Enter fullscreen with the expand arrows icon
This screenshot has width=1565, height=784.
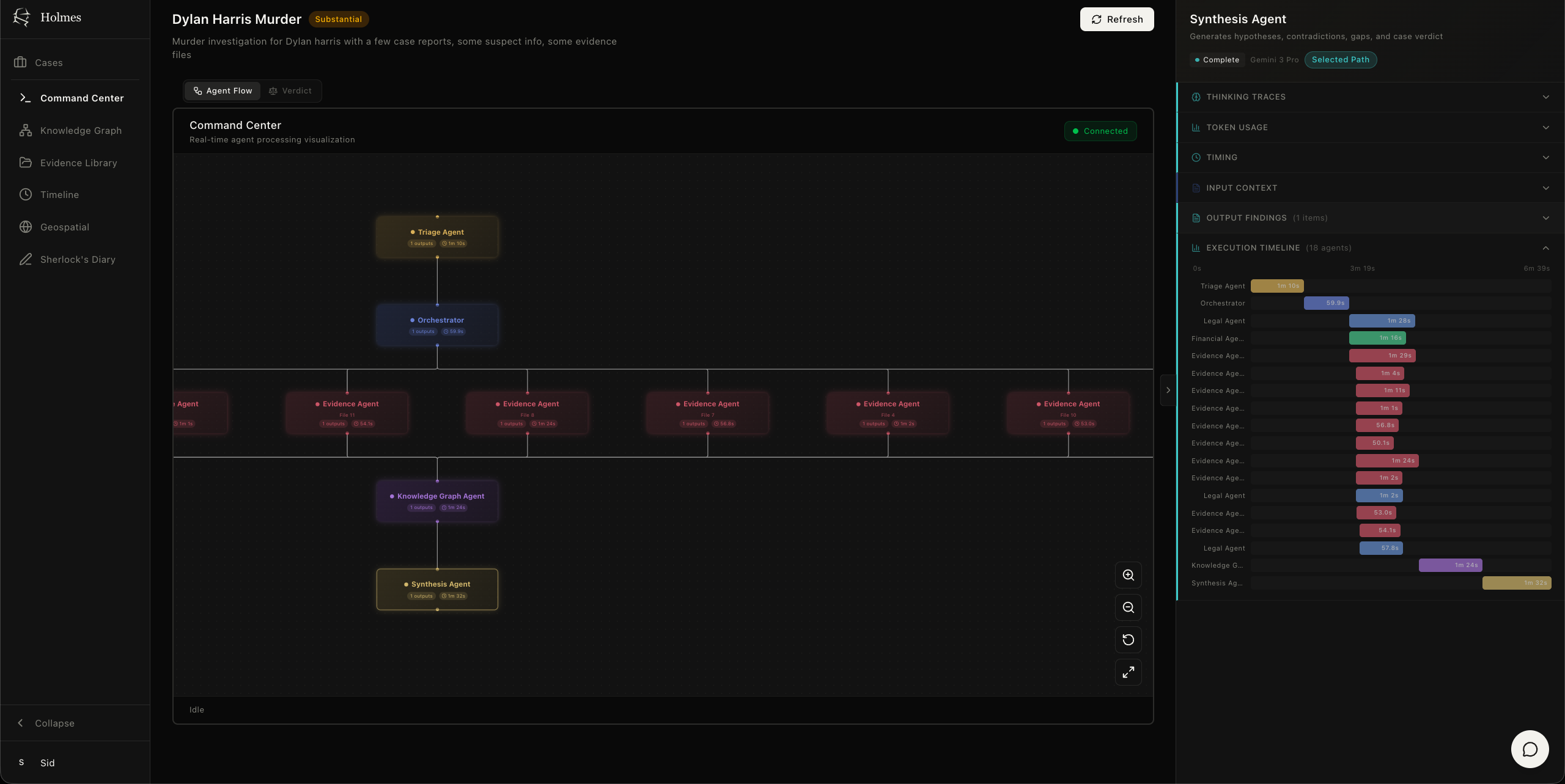point(1129,672)
